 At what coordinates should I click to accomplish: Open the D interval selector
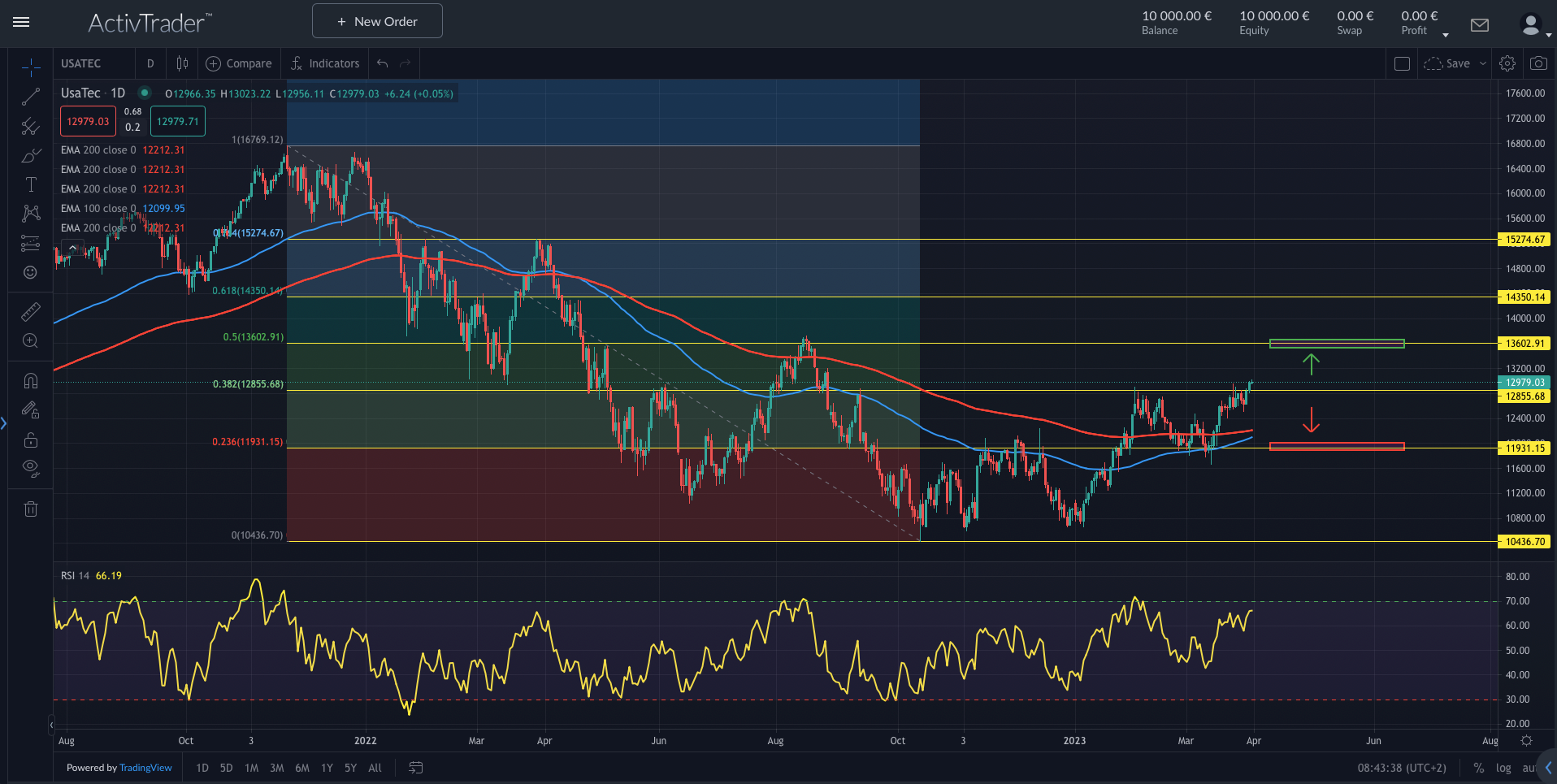coord(150,63)
